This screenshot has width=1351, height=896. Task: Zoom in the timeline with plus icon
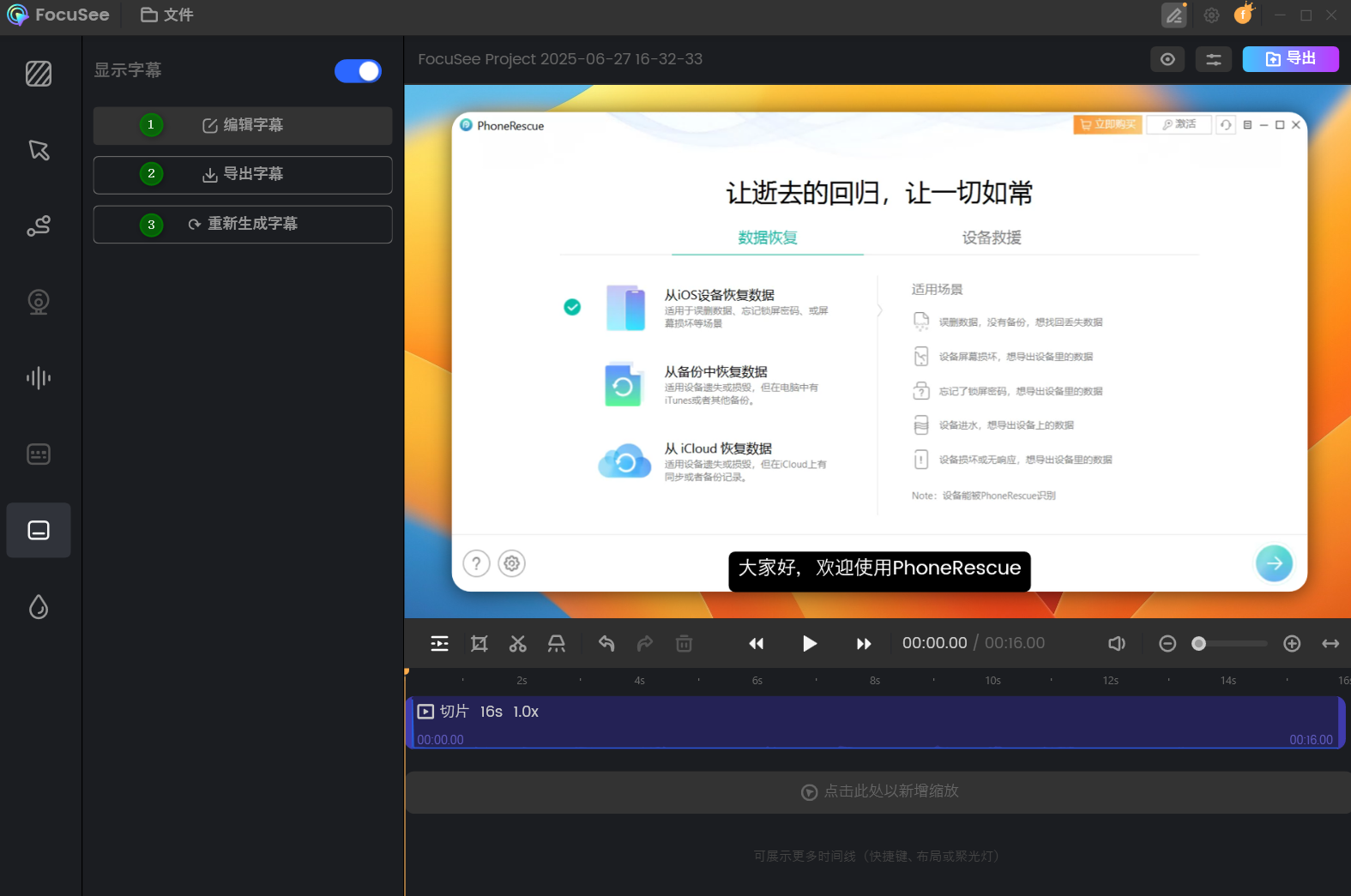1292,644
